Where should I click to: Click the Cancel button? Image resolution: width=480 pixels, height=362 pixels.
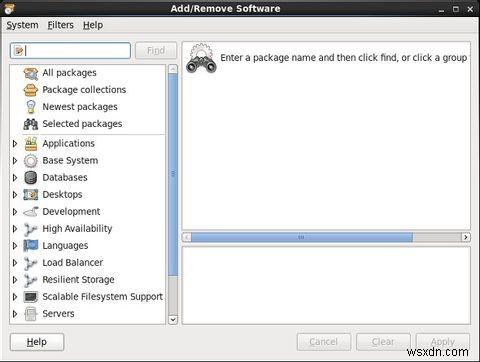click(324, 342)
